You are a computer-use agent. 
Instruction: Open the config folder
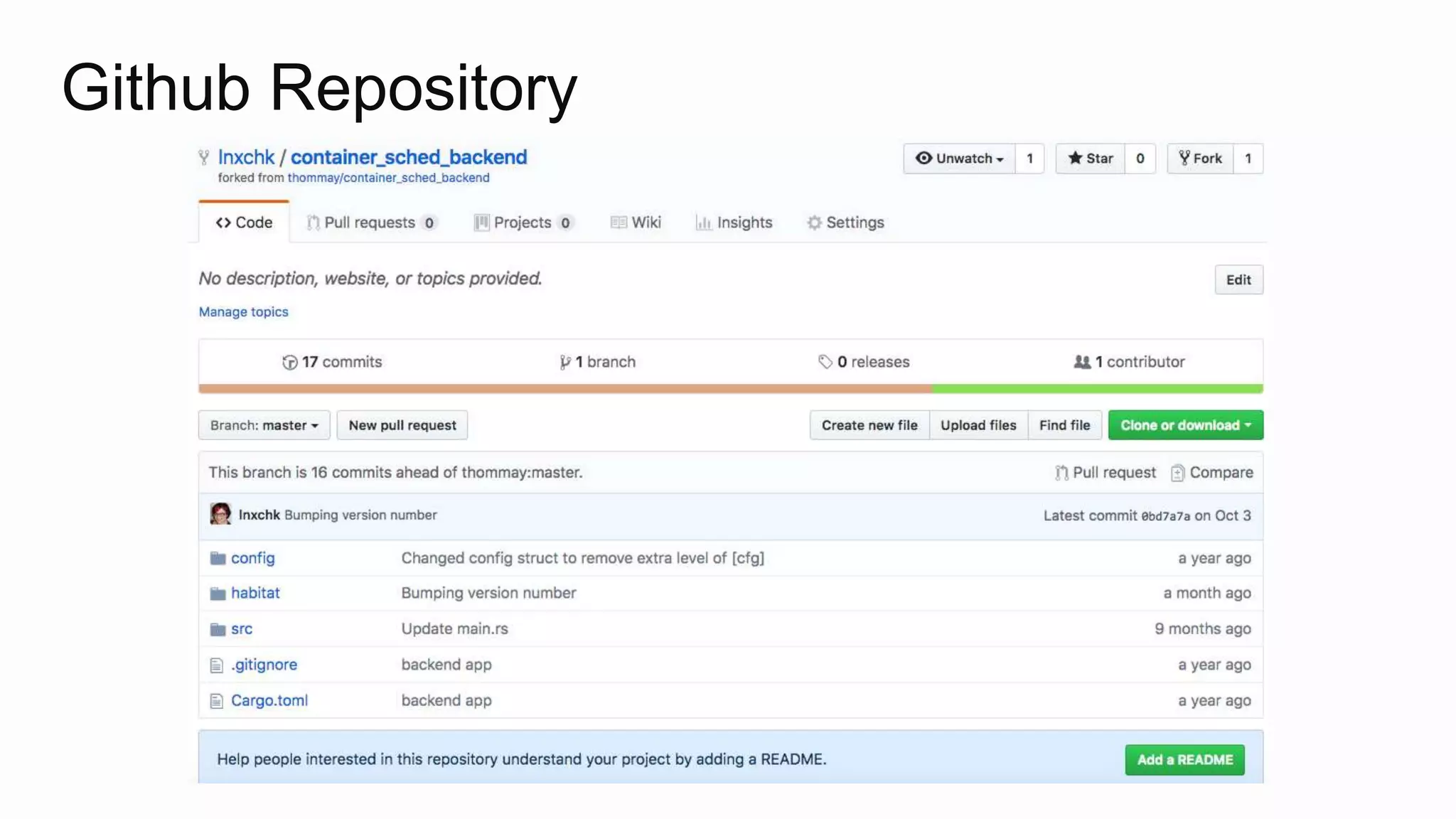tap(252, 558)
